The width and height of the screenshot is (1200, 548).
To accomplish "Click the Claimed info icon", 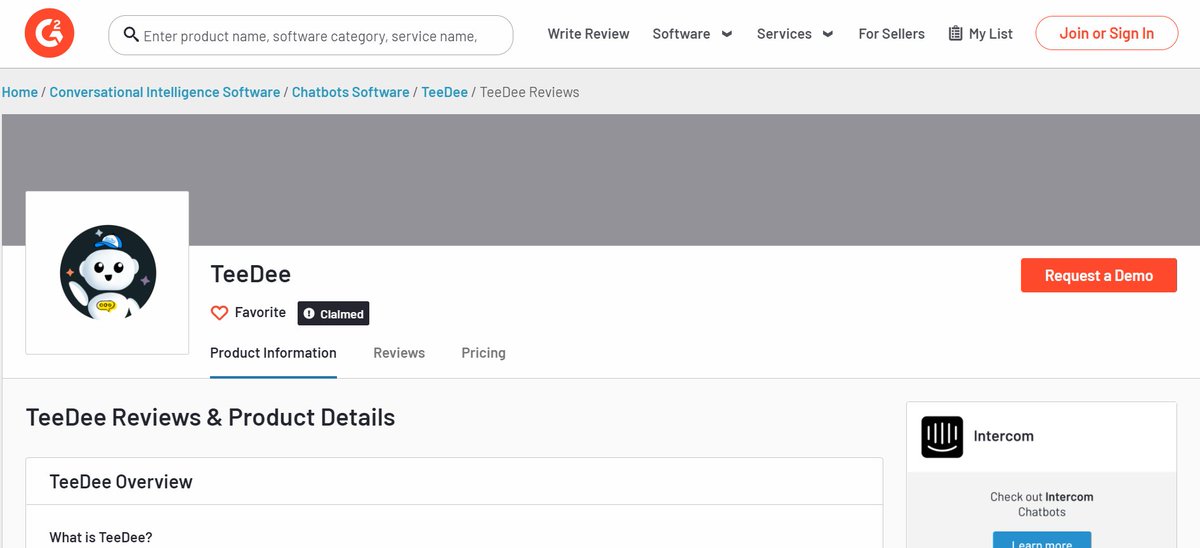I will [309, 314].
